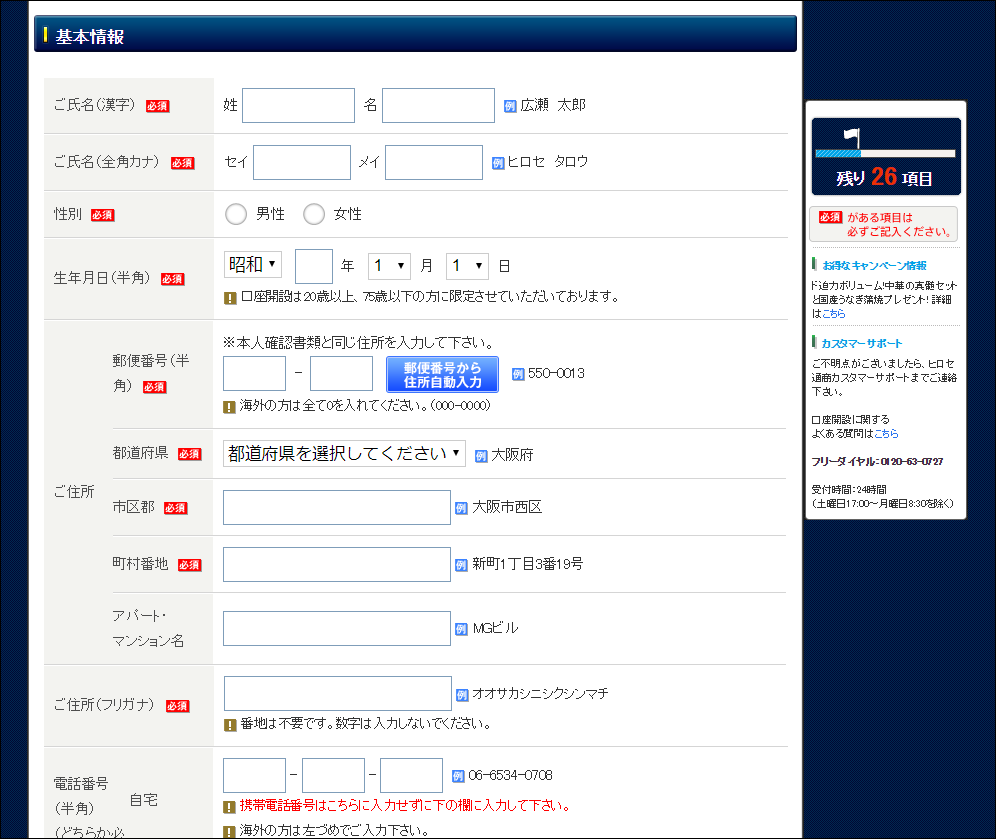This screenshot has width=996, height=839.
Task: Click the 必須 badge next to 市区郡
Action: [175, 508]
